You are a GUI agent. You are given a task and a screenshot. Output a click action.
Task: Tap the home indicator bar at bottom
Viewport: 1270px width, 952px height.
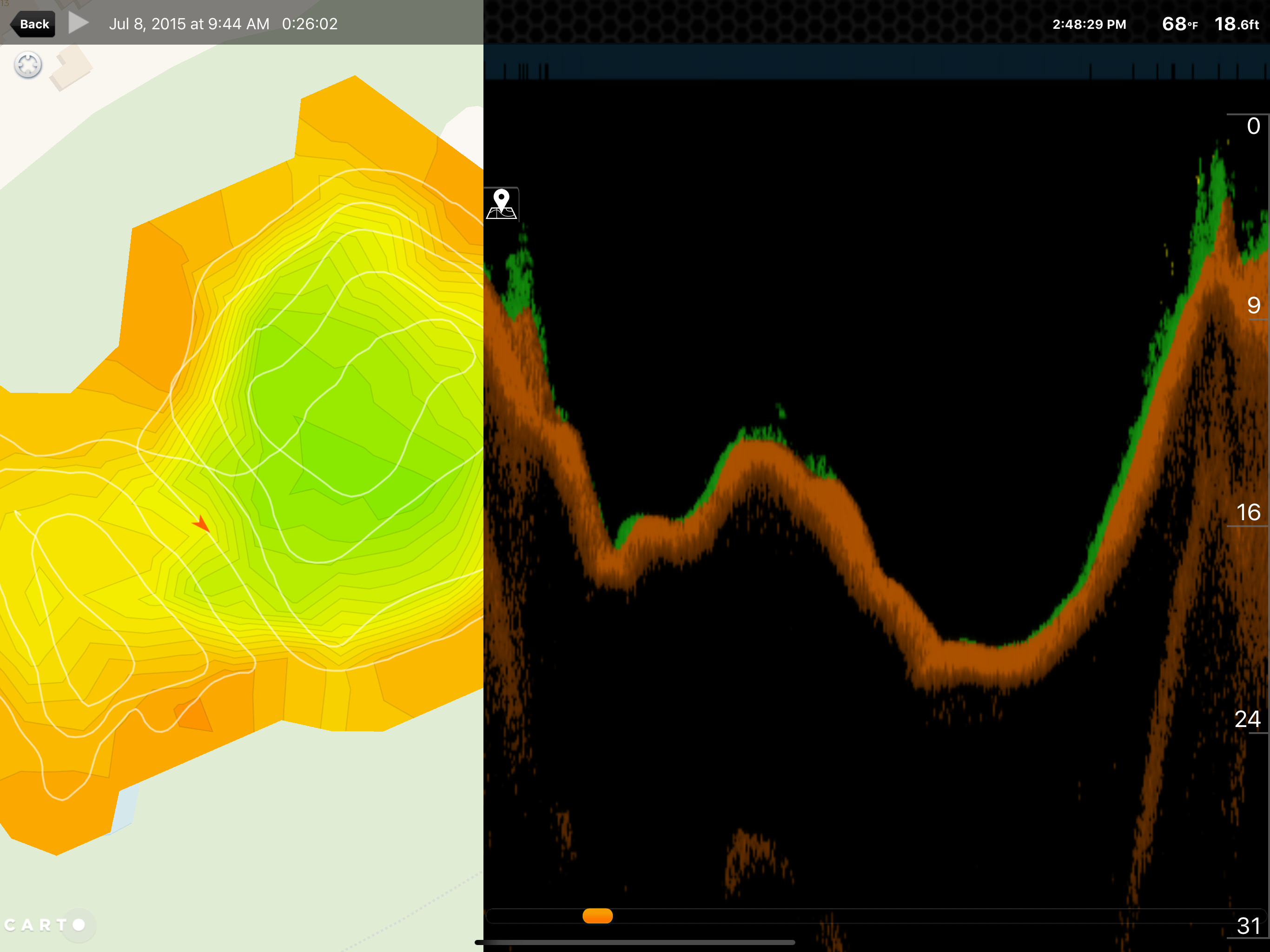click(635, 942)
